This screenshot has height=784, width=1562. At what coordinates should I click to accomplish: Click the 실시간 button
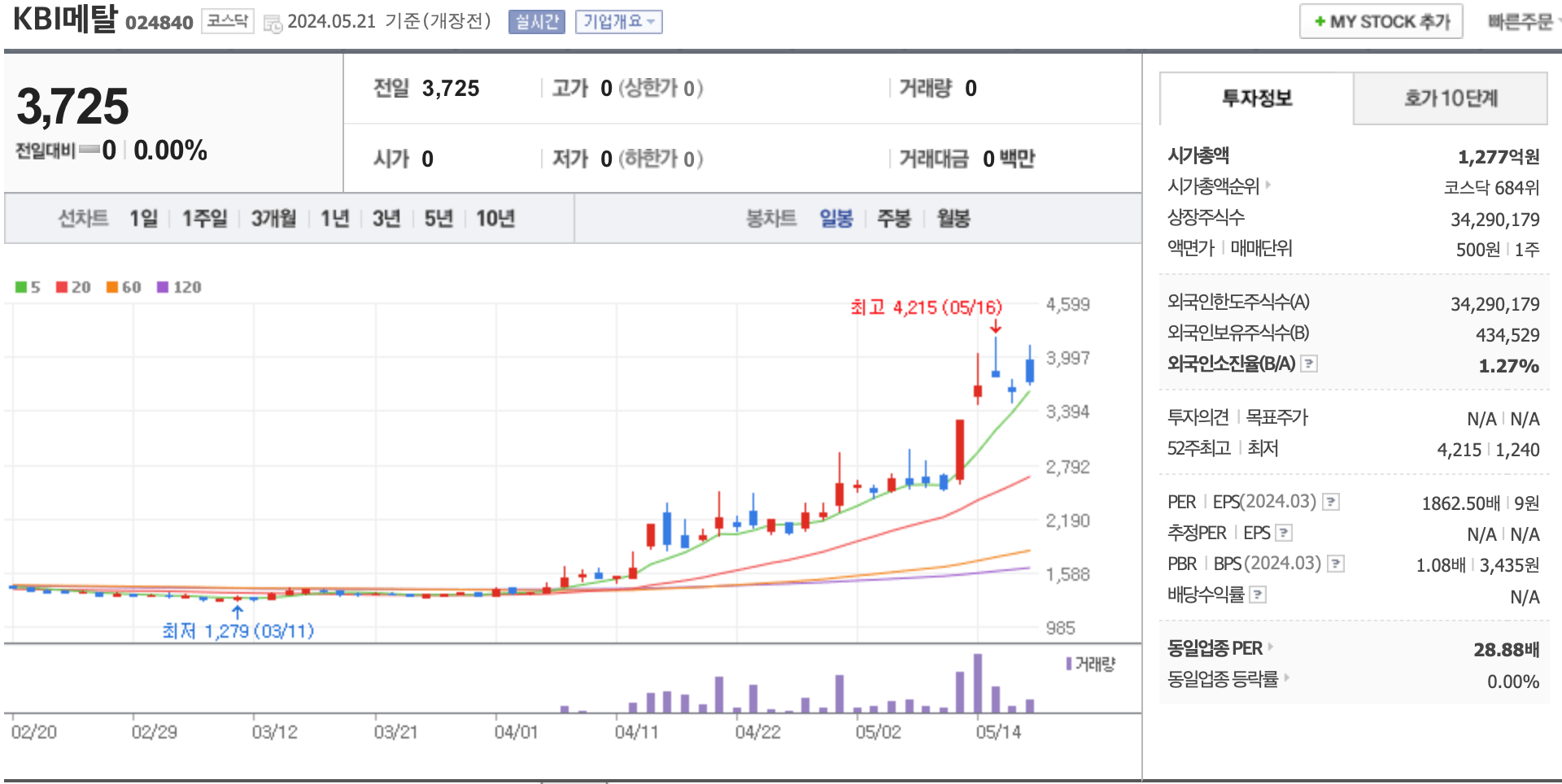[537, 22]
